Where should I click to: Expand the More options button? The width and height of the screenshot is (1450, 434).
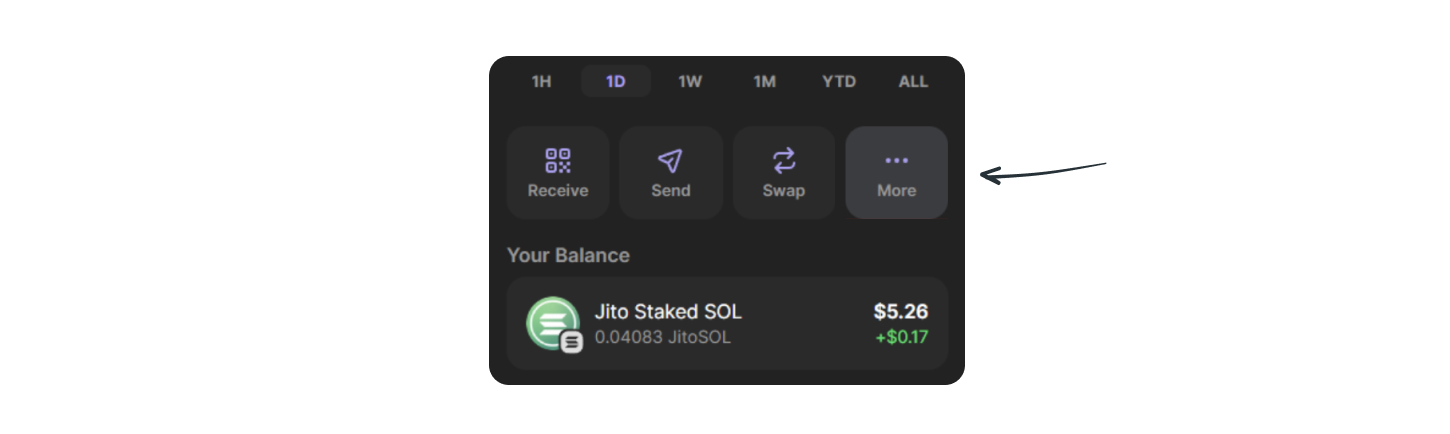click(x=897, y=173)
